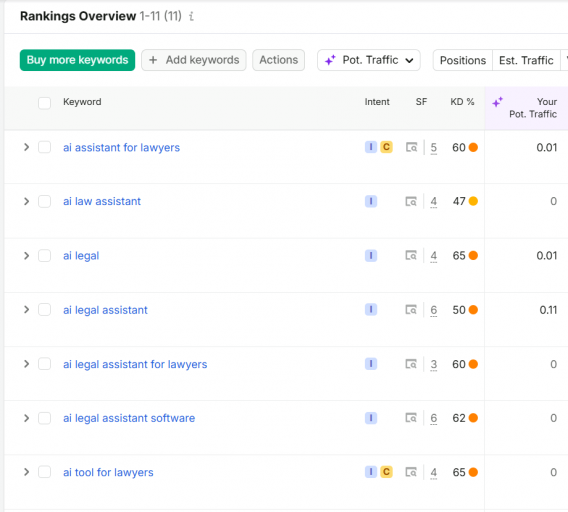Open the Actions button
The image size is (568, 512).
(279, 60)
